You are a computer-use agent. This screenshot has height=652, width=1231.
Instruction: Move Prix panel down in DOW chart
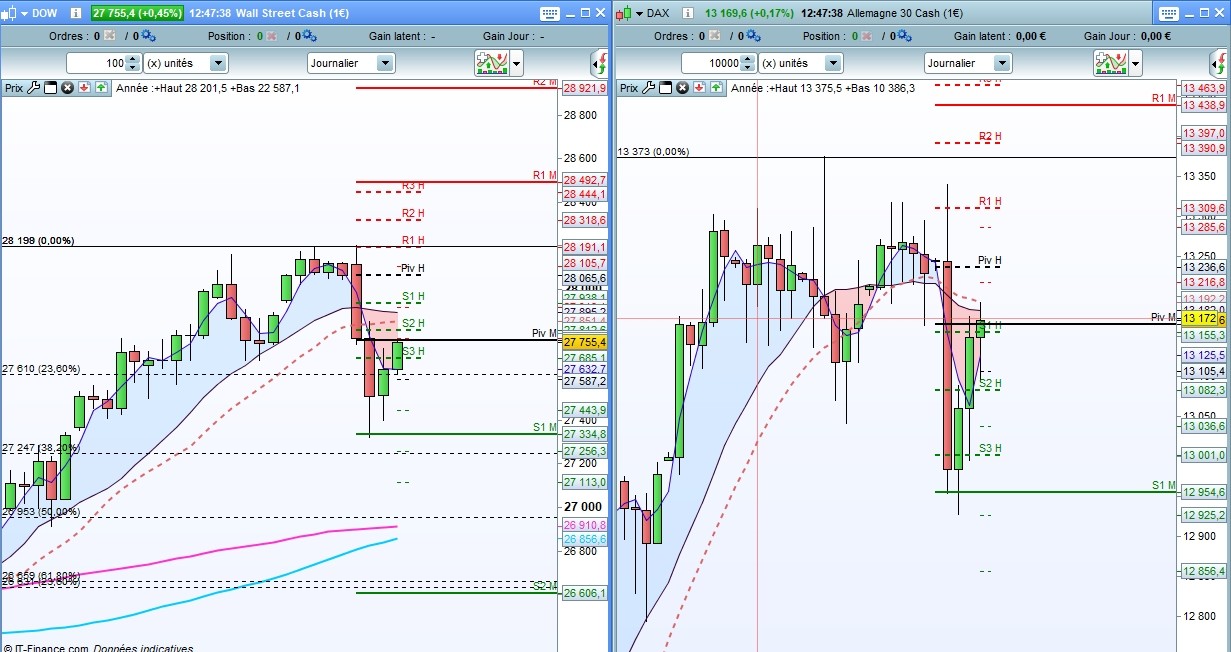pos(84,88)
